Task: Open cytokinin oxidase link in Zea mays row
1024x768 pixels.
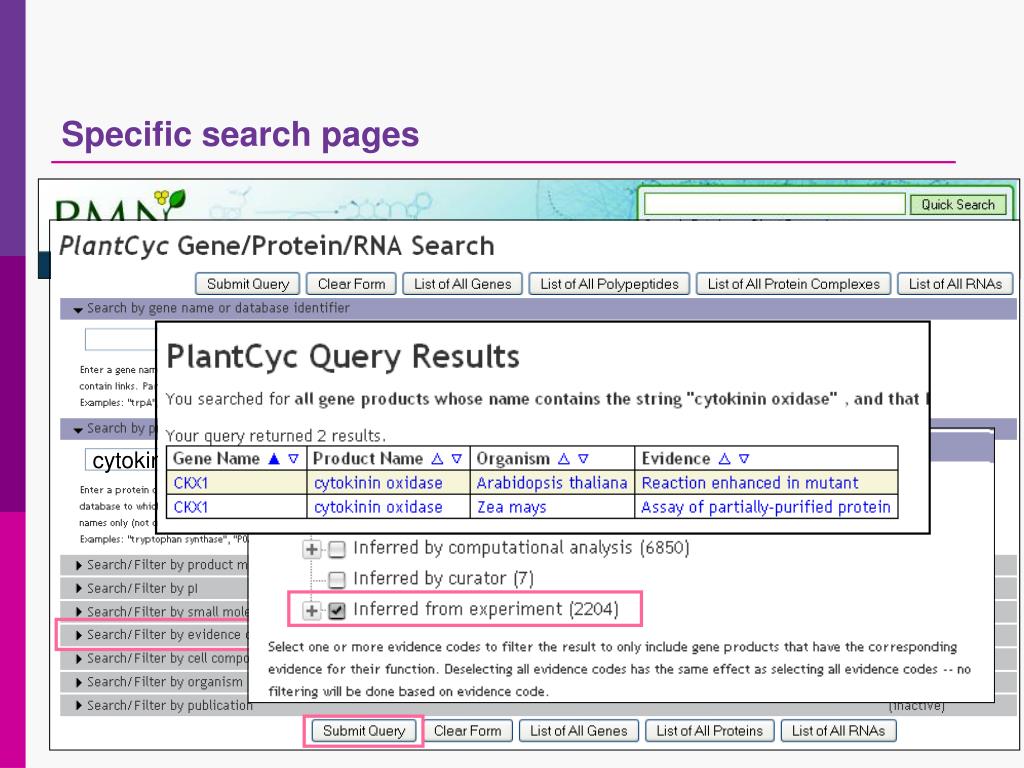Action: [x=378, y=507]
